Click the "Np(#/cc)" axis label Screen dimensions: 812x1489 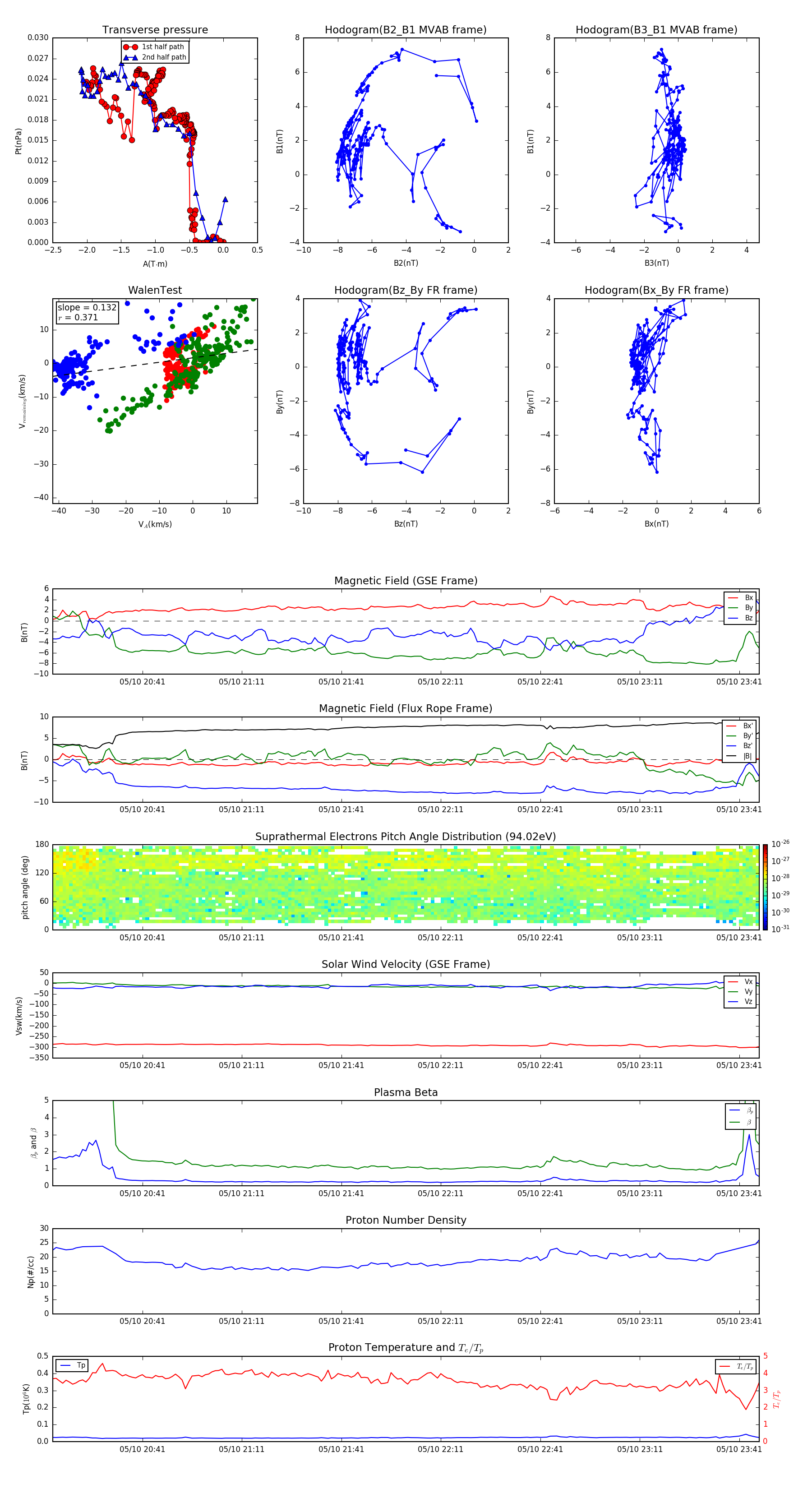(31, 1272)
